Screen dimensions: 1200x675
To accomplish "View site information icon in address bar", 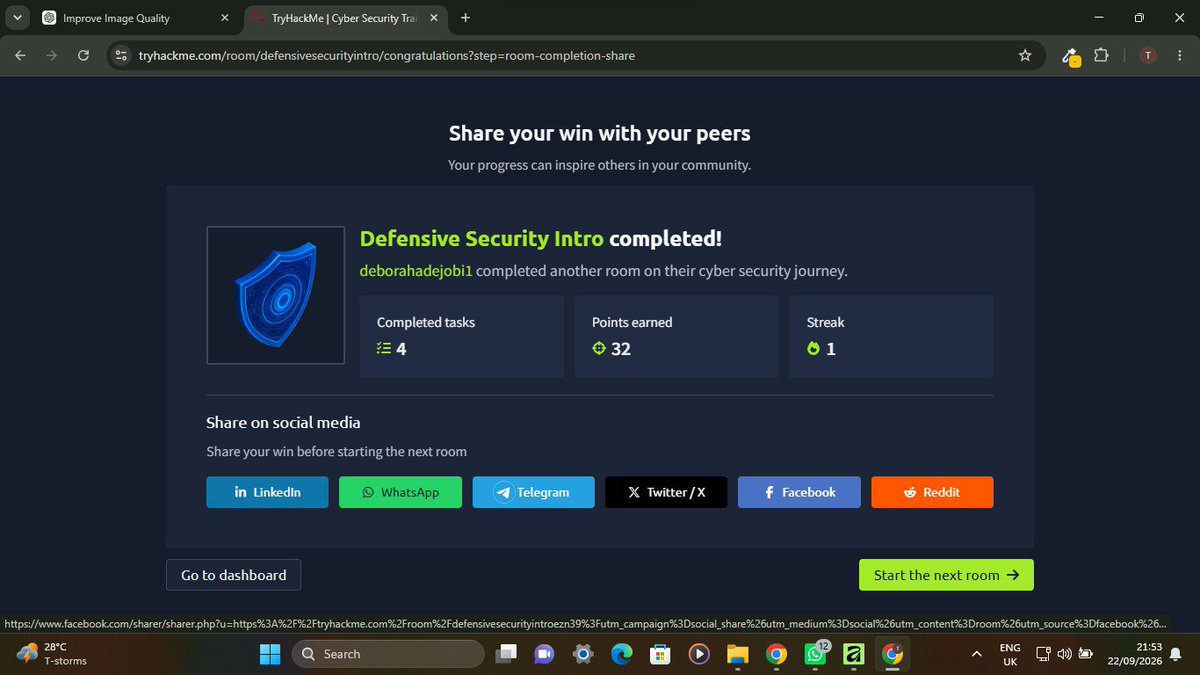I will pos(122,56).
